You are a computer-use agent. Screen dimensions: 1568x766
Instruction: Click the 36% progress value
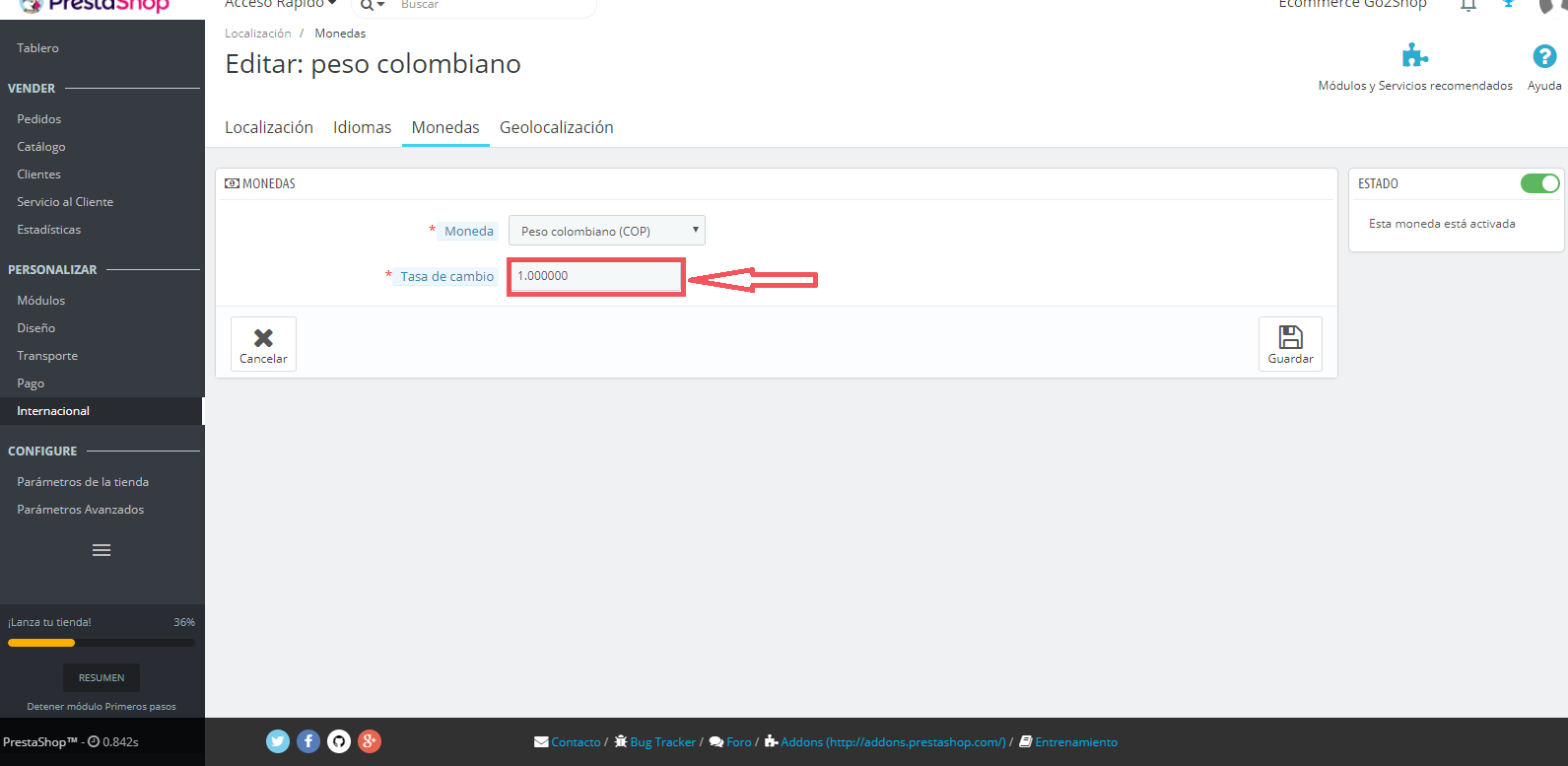pyautogui.click(x=184, y=622)
